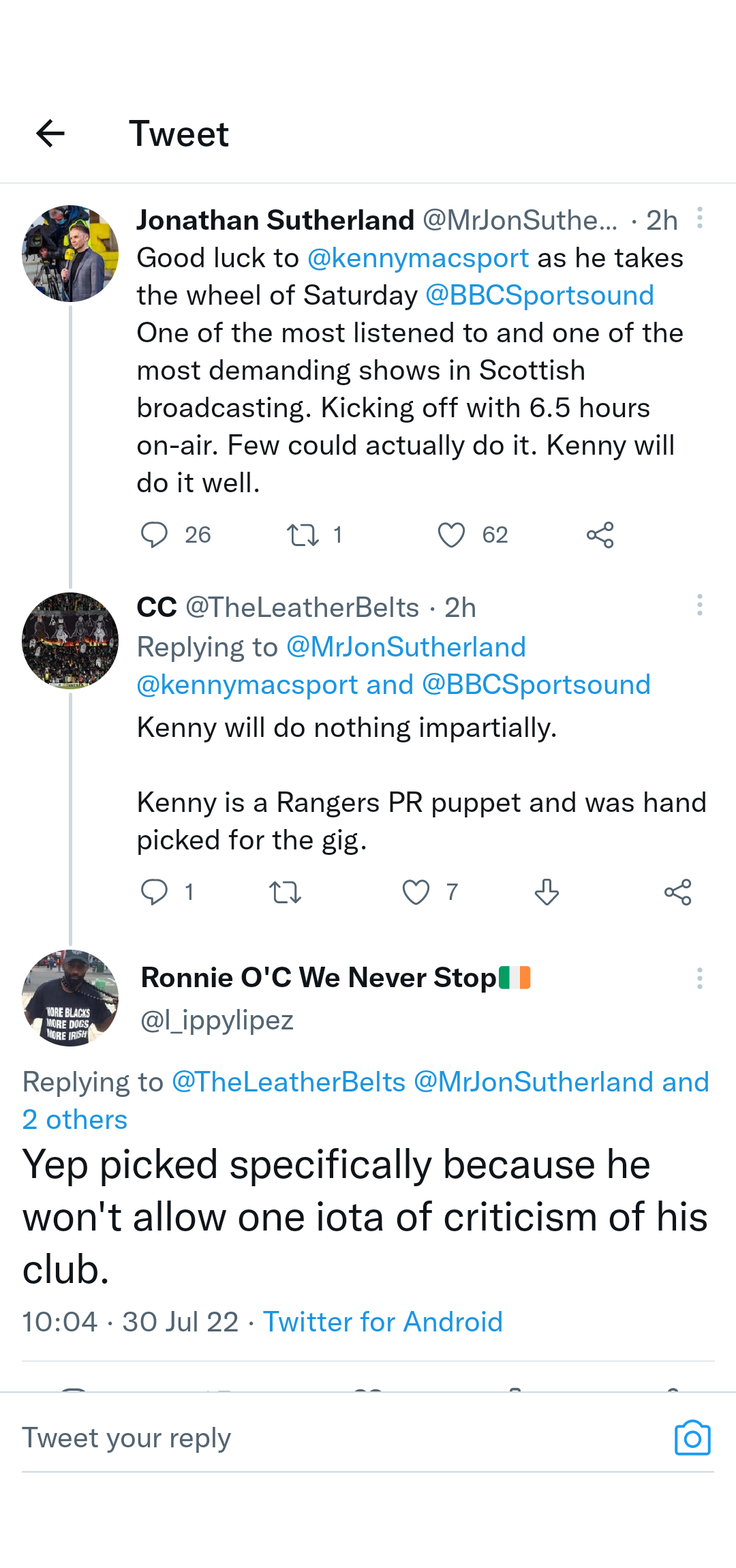Like CC's tweet with 7 likes
Screen dimensions: 736x1568
[416, 892]
